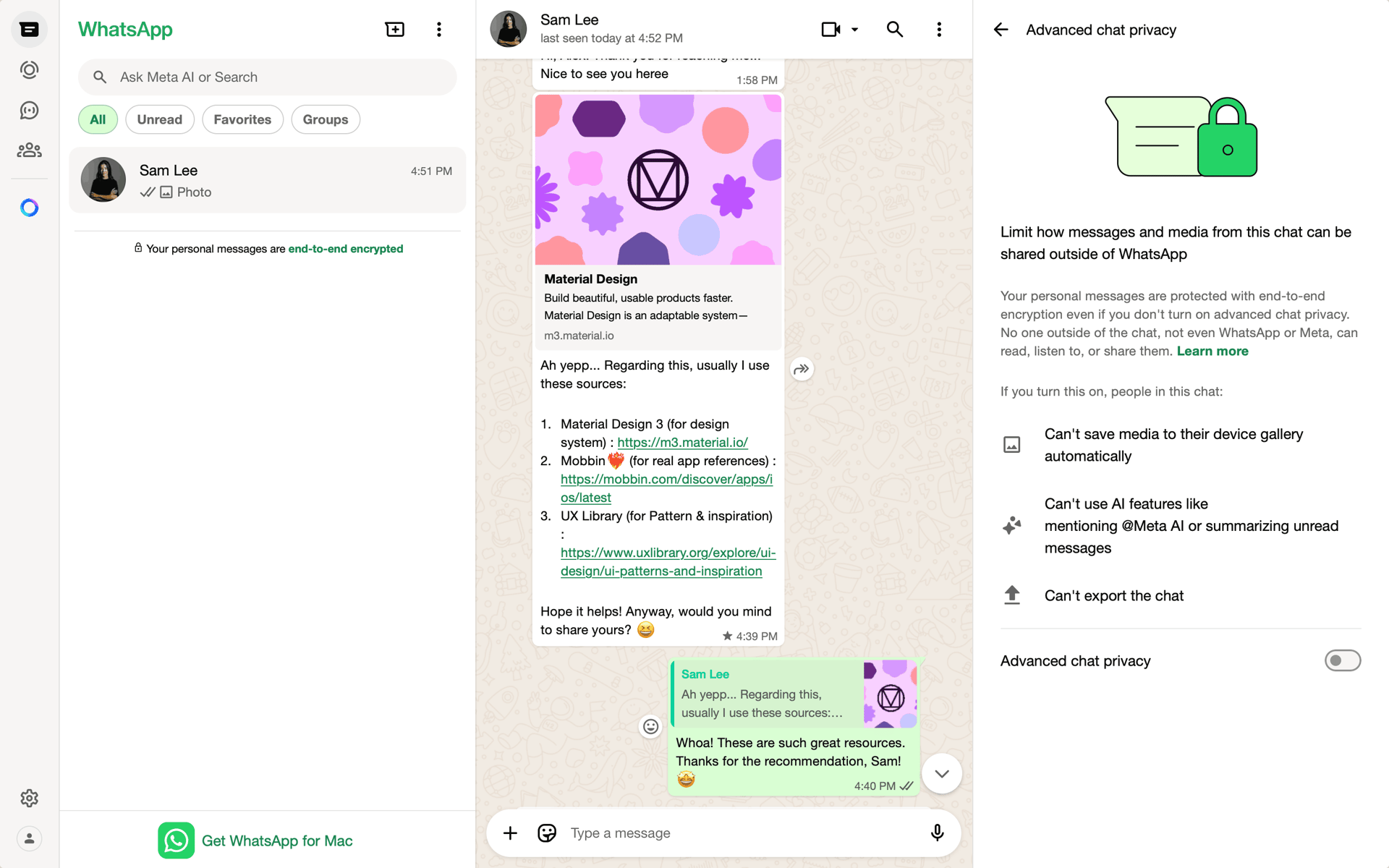Open the Material Design link preview image

658,179
